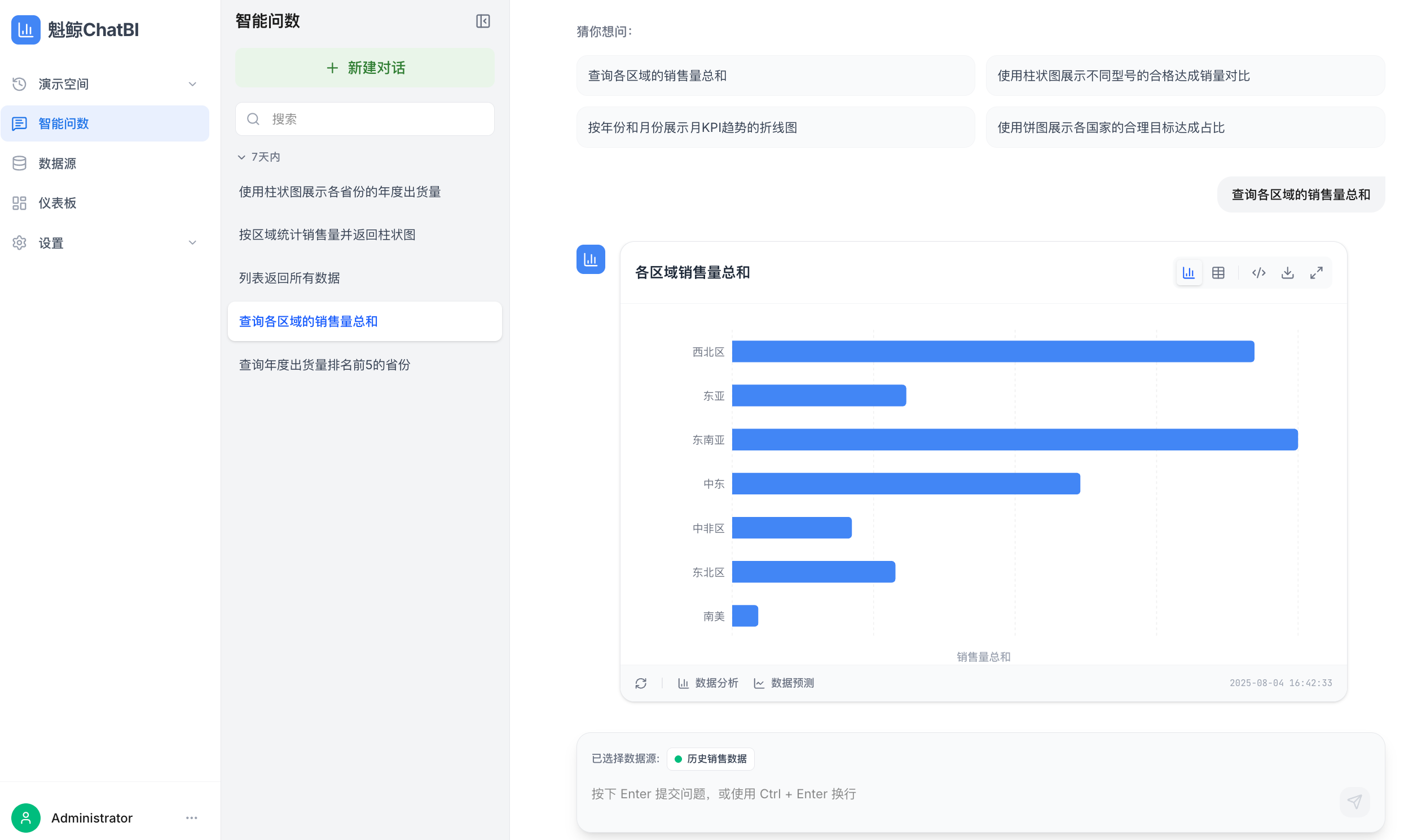Viewport: 1426px width, 840px height.
Task: Click the chart title 各区域销售量总和
Action: pos(692,273)
